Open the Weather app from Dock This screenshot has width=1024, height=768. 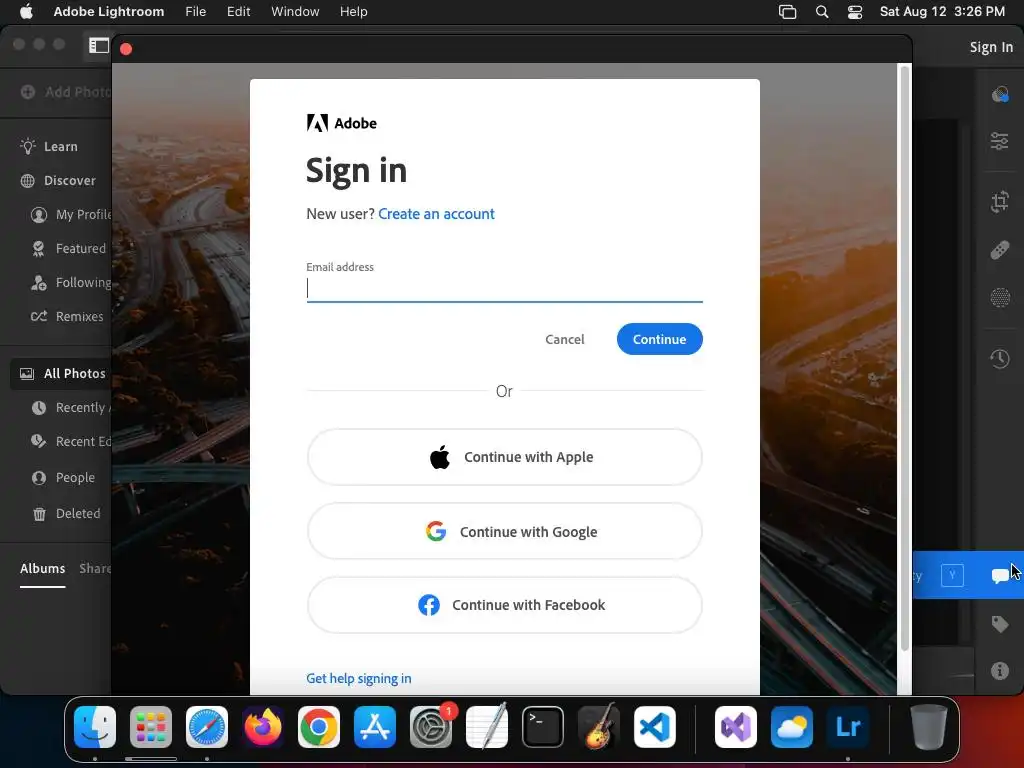point(792,727)
